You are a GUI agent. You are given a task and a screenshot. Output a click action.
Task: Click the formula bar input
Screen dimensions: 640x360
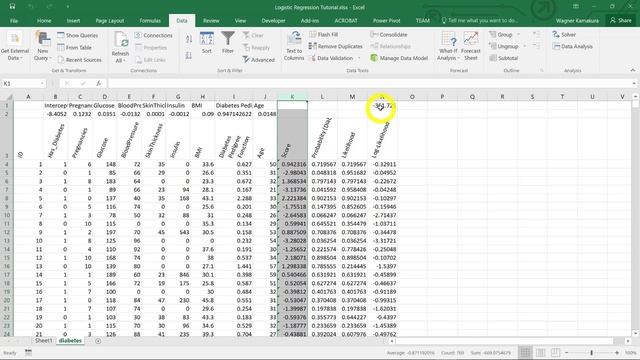click(x=369, y=83)
